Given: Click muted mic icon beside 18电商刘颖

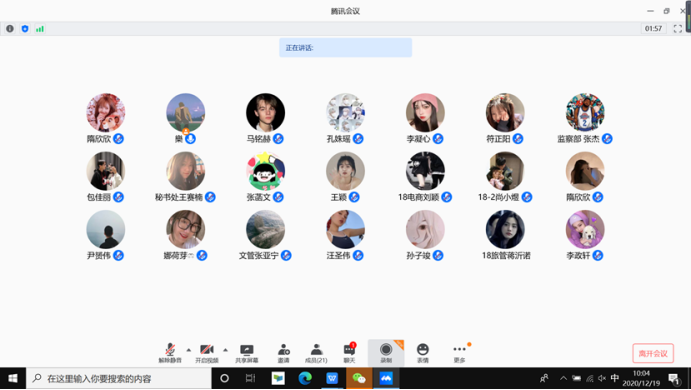Looking at the screenshot, I should point(446,197).
